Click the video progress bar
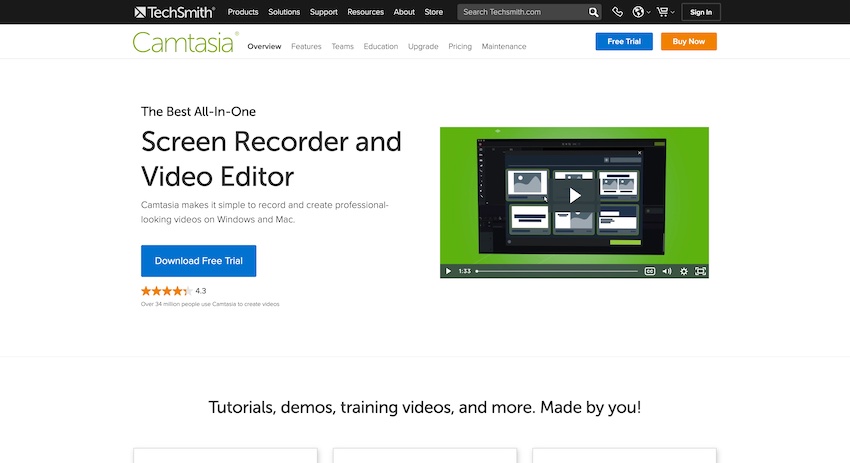The width and height of the screenshot is (850, 463). (557, 271)
